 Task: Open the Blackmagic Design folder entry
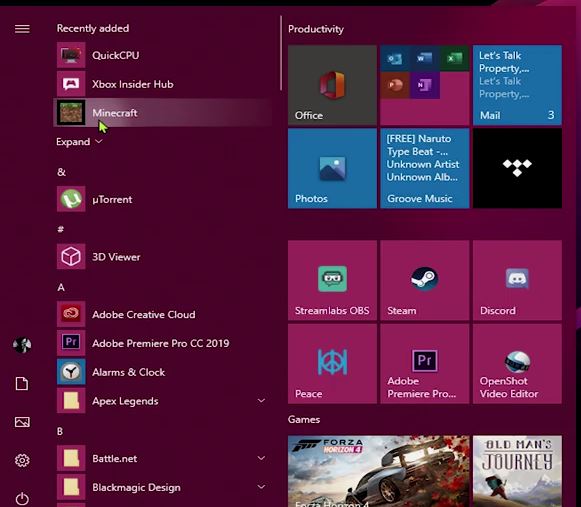pos(163,487)
